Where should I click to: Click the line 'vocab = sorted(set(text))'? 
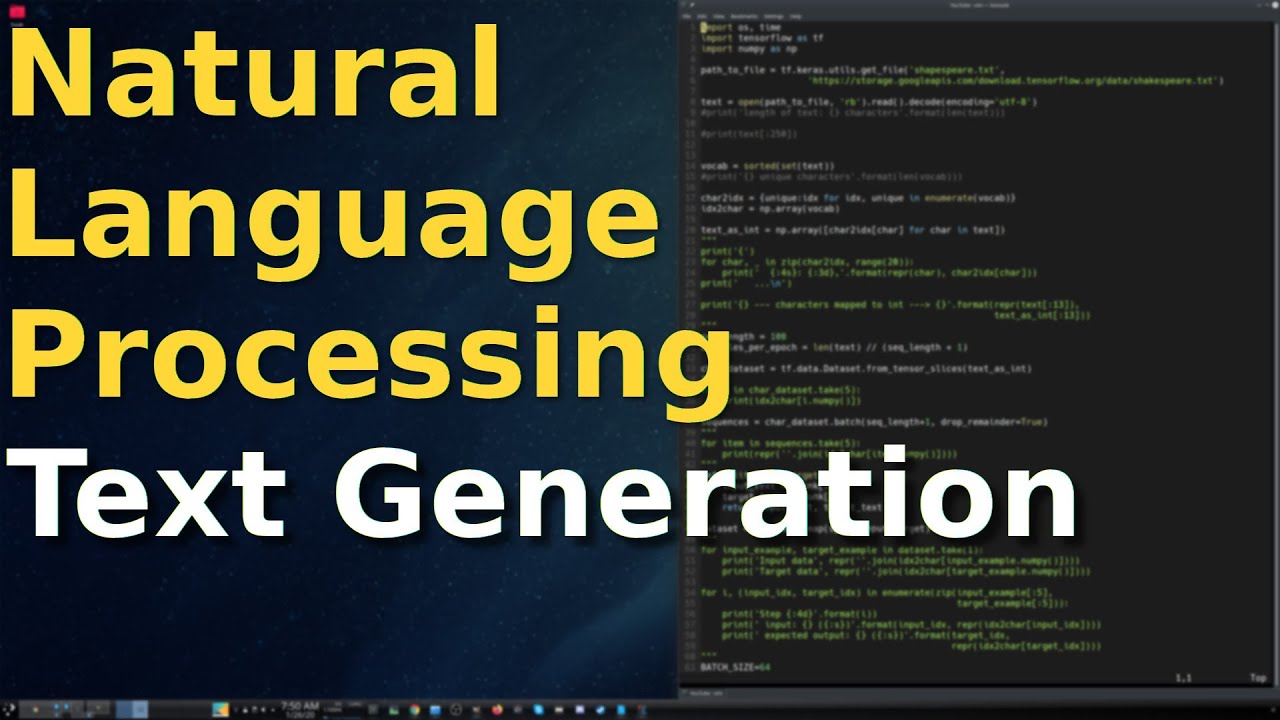[x=767, y=166]
